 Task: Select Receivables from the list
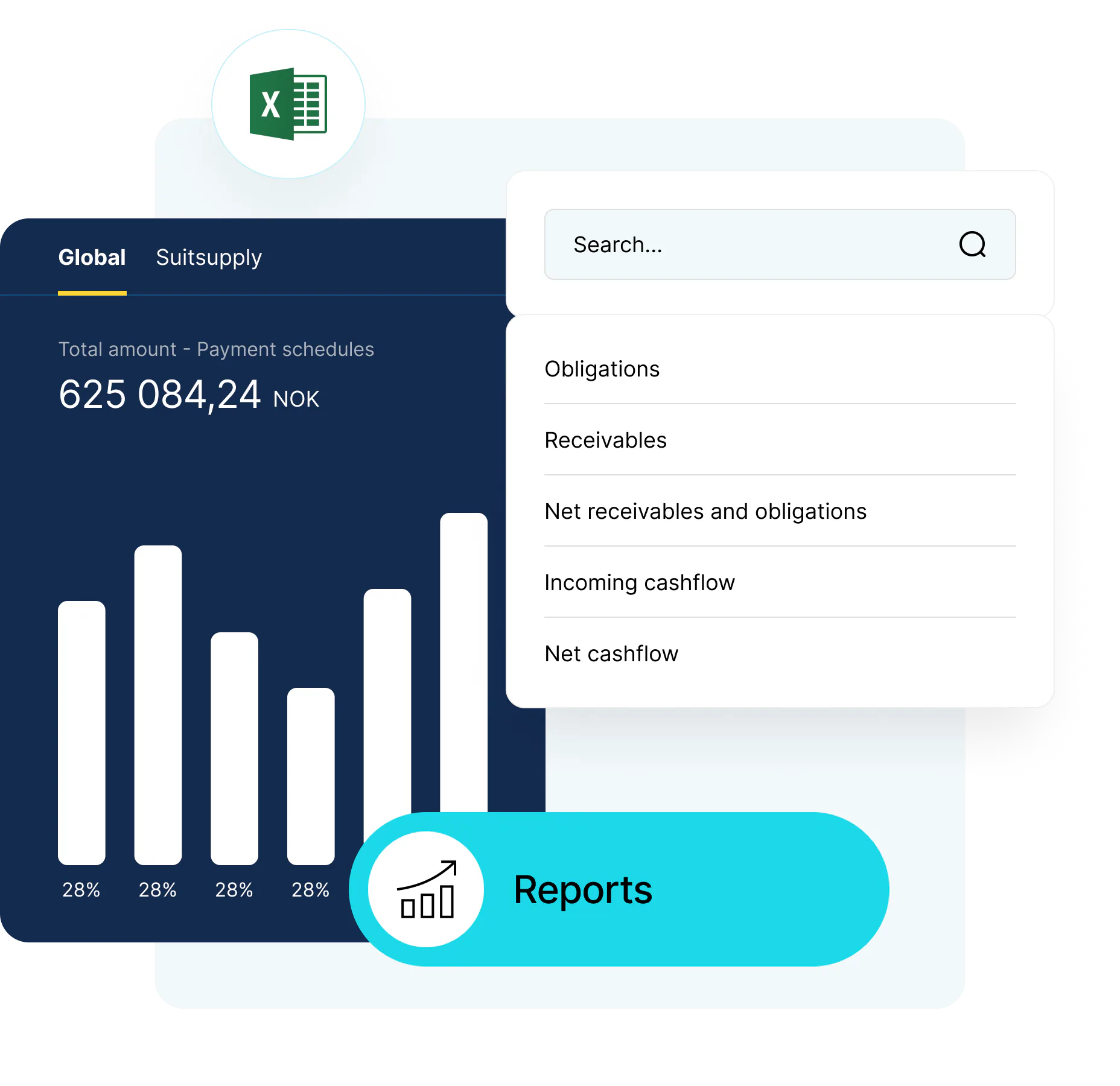point(780,440)
